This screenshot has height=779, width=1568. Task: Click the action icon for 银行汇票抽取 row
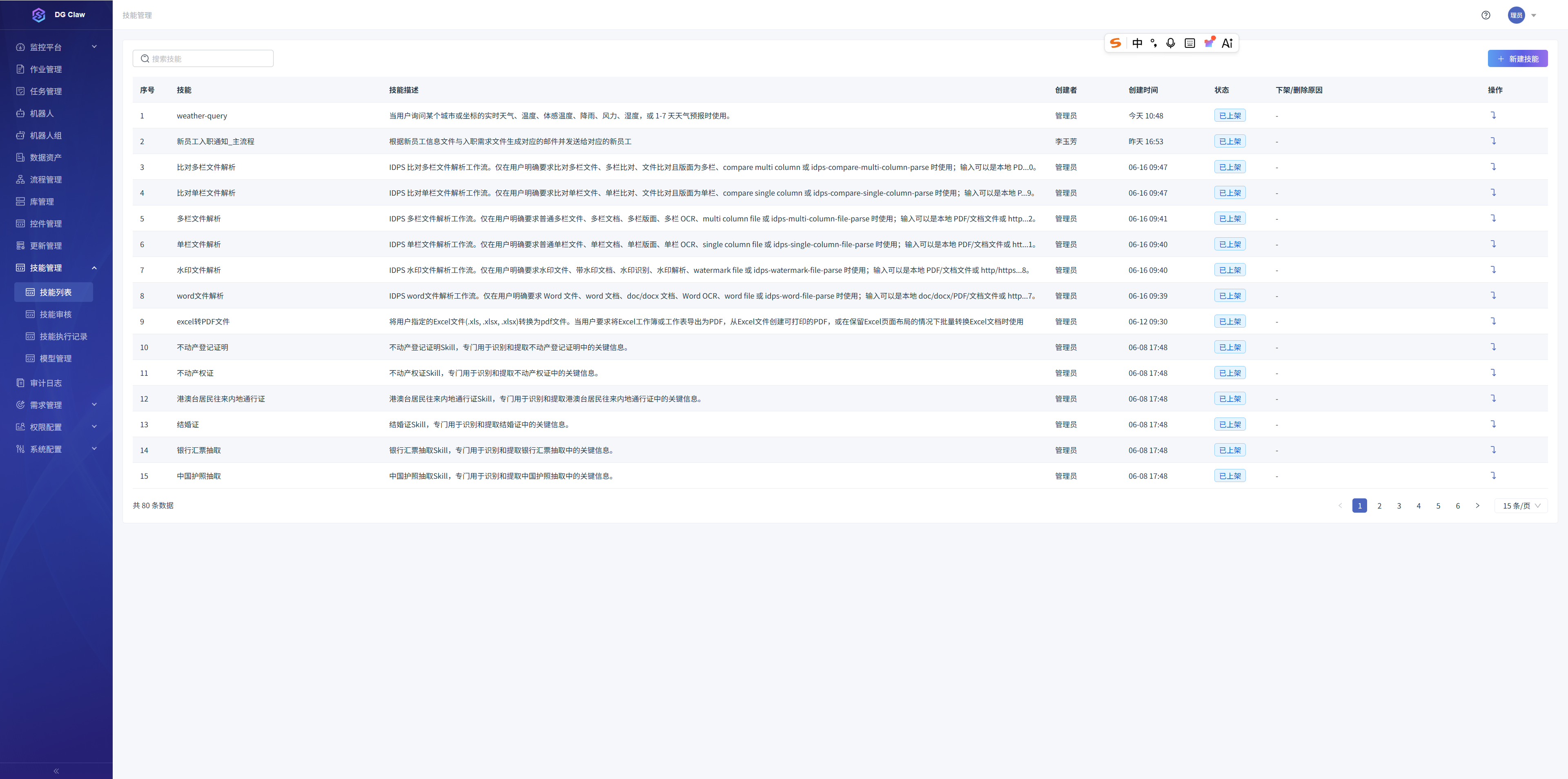1493,449
